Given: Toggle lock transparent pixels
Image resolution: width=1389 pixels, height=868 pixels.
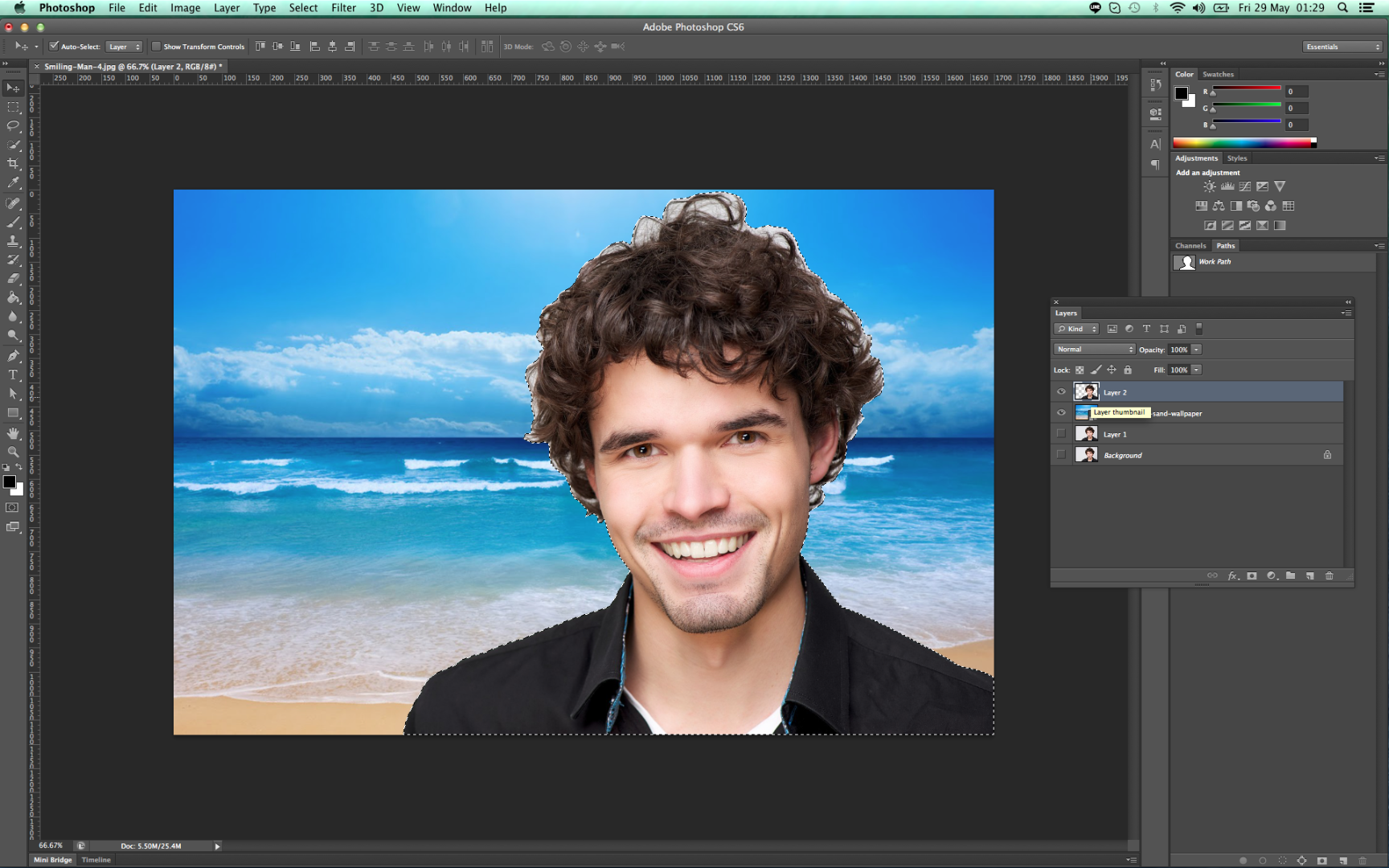Looking at the screenshot, I should pyautogui.click(x=1080, y=370).
